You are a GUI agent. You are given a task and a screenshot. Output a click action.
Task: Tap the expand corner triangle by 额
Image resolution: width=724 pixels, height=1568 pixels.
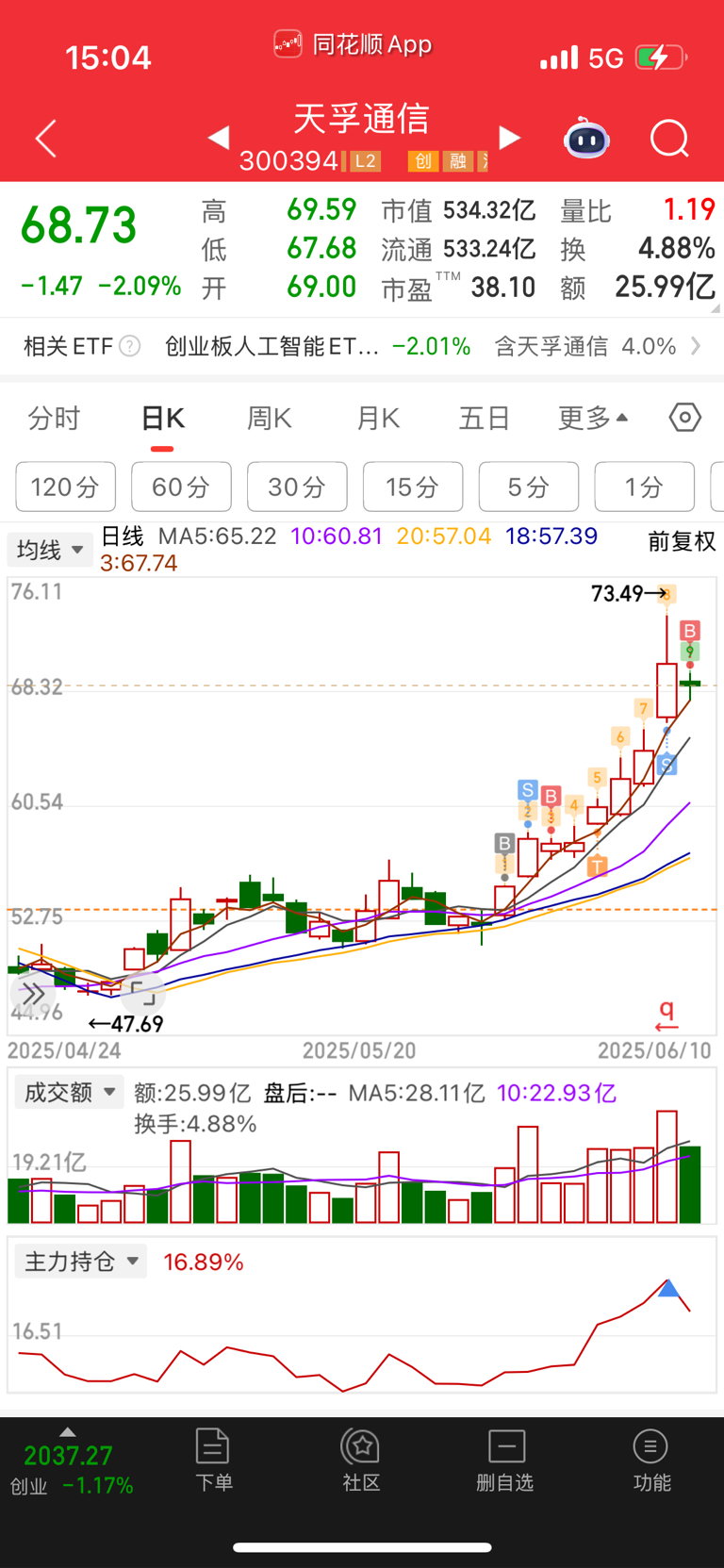714,307
